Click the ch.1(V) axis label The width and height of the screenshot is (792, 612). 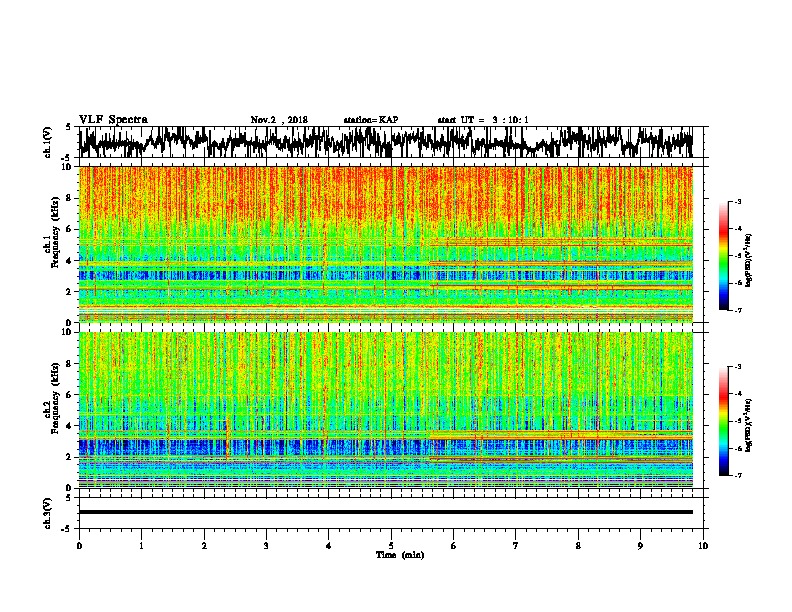pos(47,142)
